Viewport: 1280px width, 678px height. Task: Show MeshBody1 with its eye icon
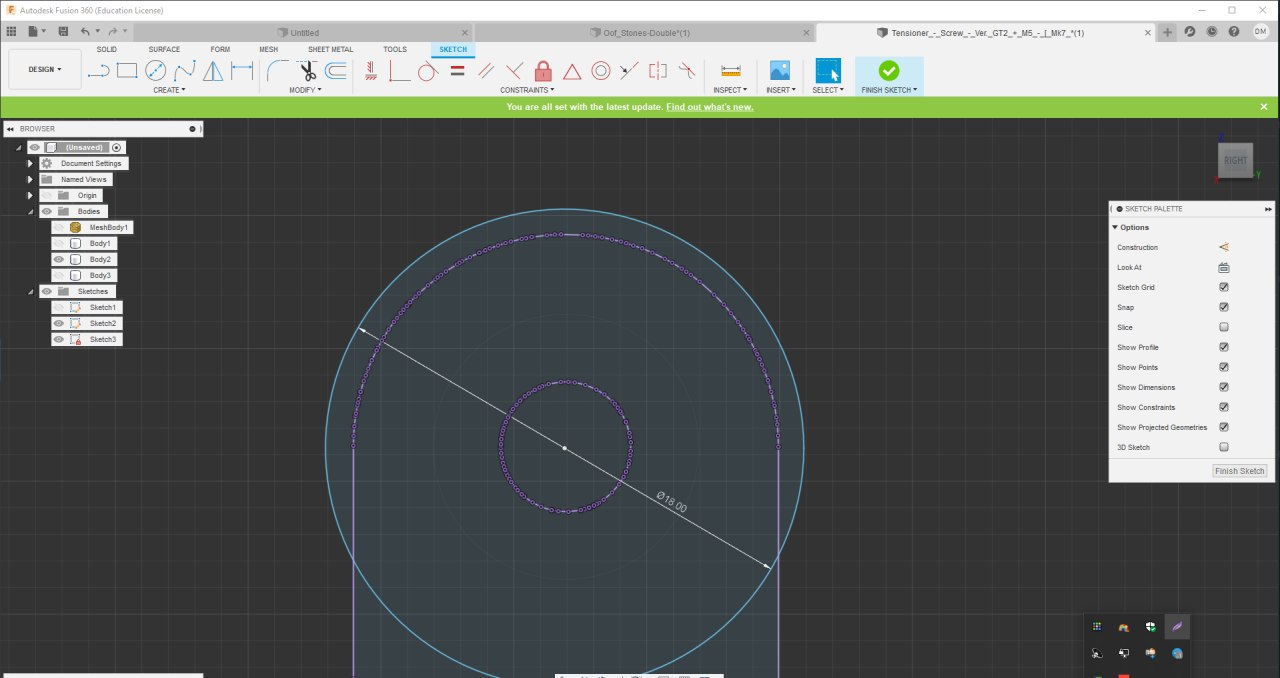click(59, 227)
